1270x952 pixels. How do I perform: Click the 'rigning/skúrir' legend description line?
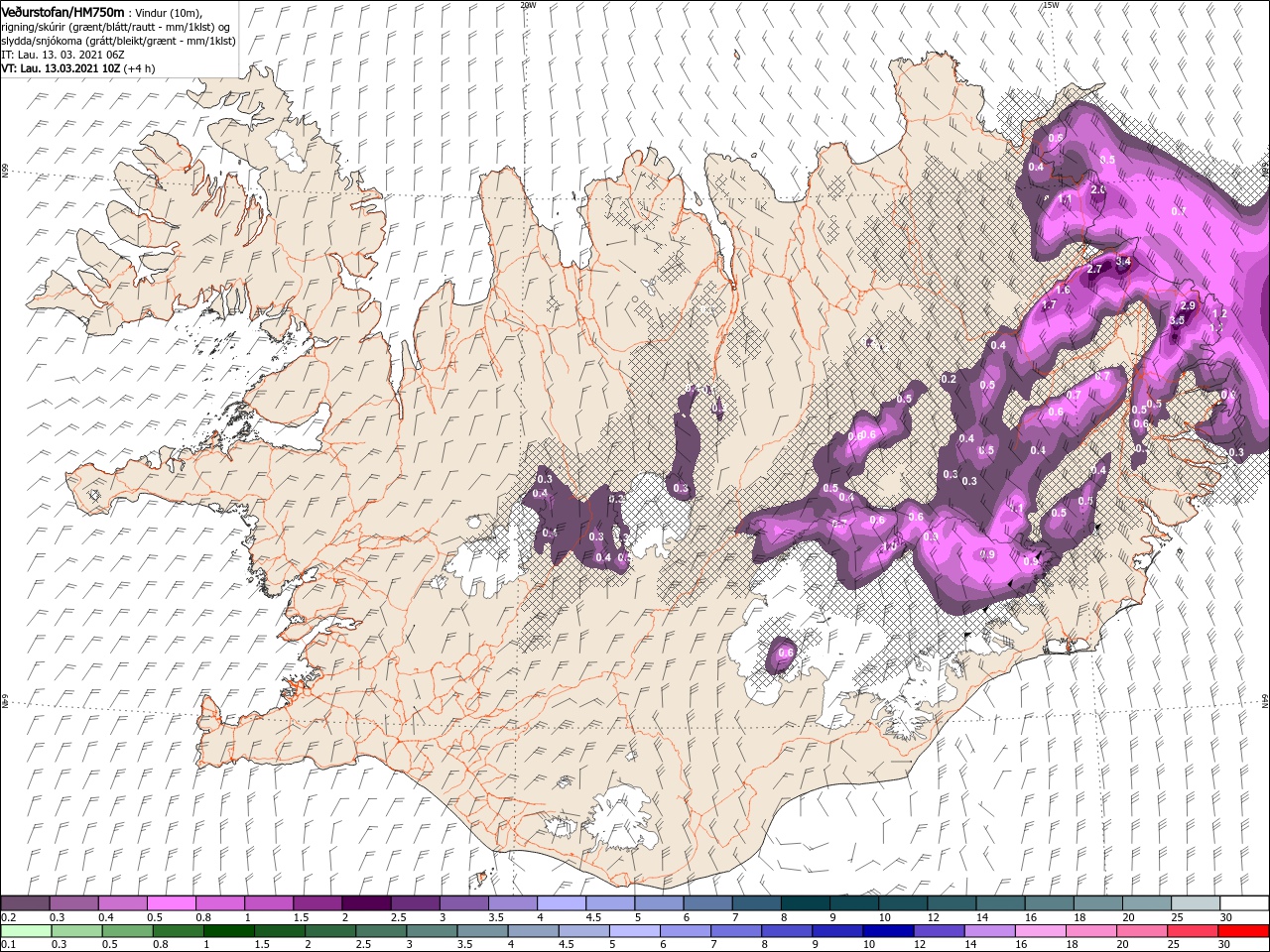click(115, 27)
